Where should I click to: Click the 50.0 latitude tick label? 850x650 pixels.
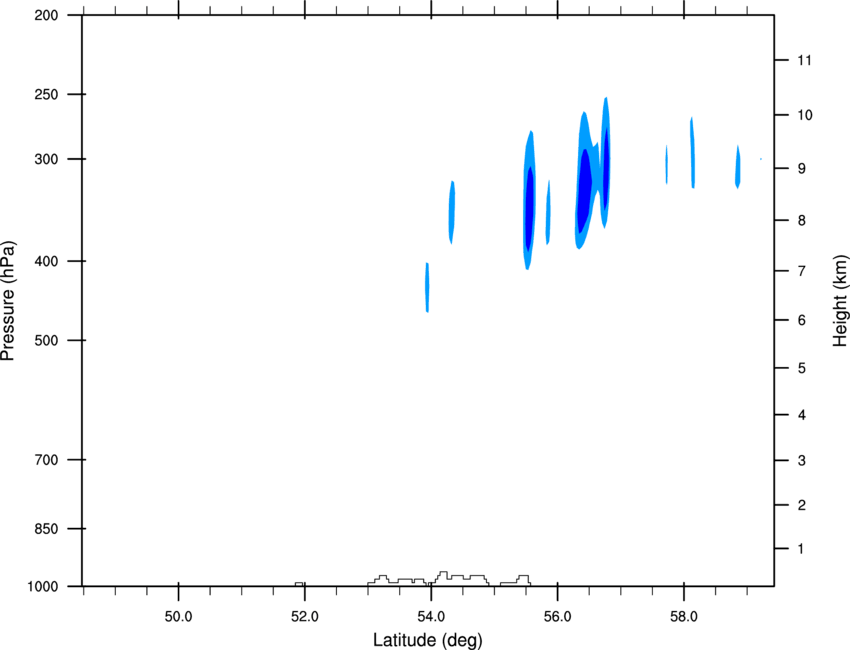(178, 616)
